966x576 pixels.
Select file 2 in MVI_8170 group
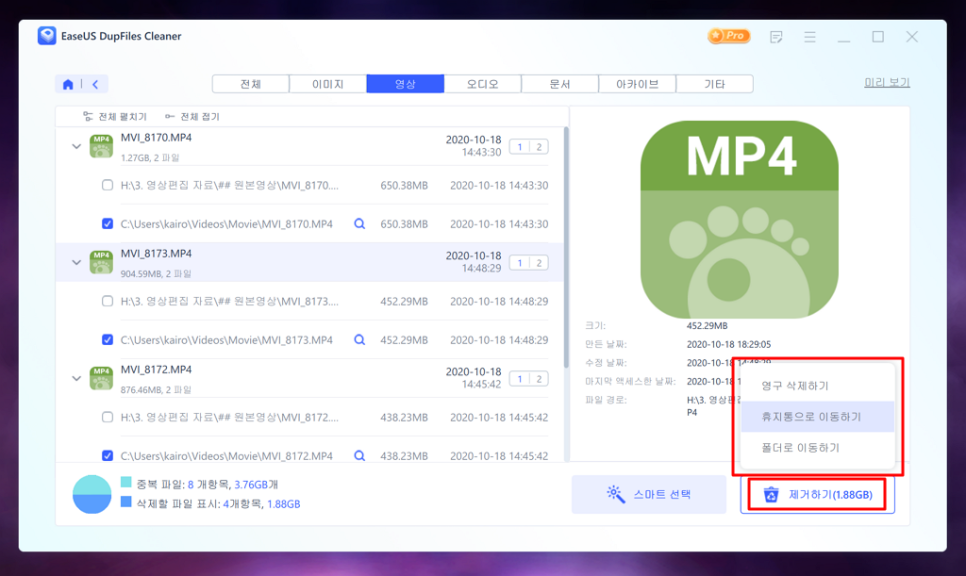(539, 147)
